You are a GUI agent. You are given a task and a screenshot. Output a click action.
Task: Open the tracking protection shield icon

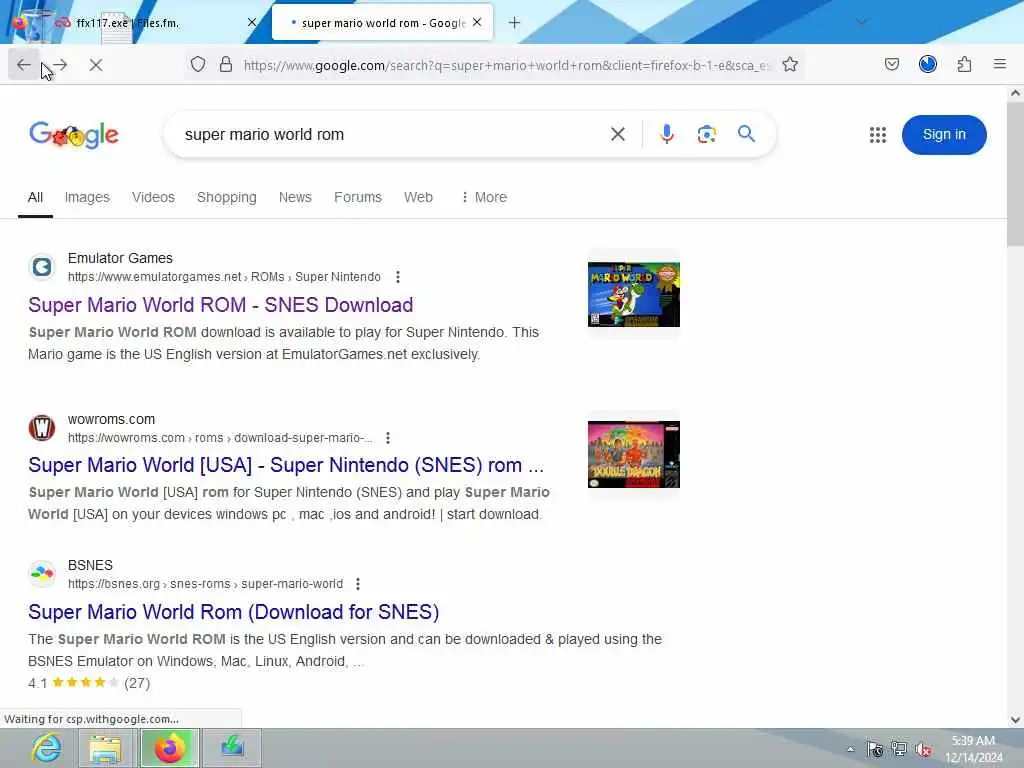point(198,64)
